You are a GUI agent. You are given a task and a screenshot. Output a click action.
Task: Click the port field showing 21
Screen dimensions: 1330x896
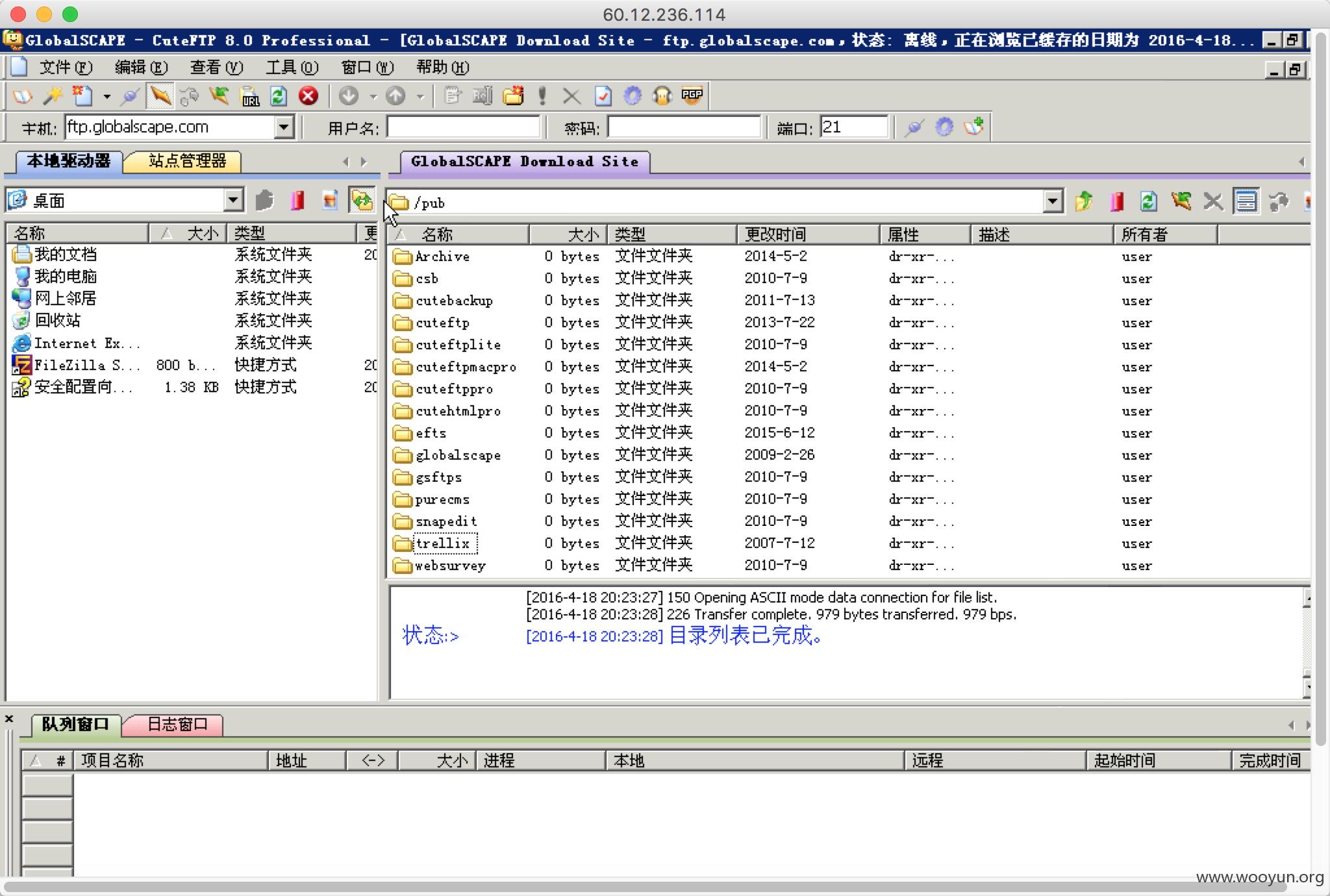(854, 127)
